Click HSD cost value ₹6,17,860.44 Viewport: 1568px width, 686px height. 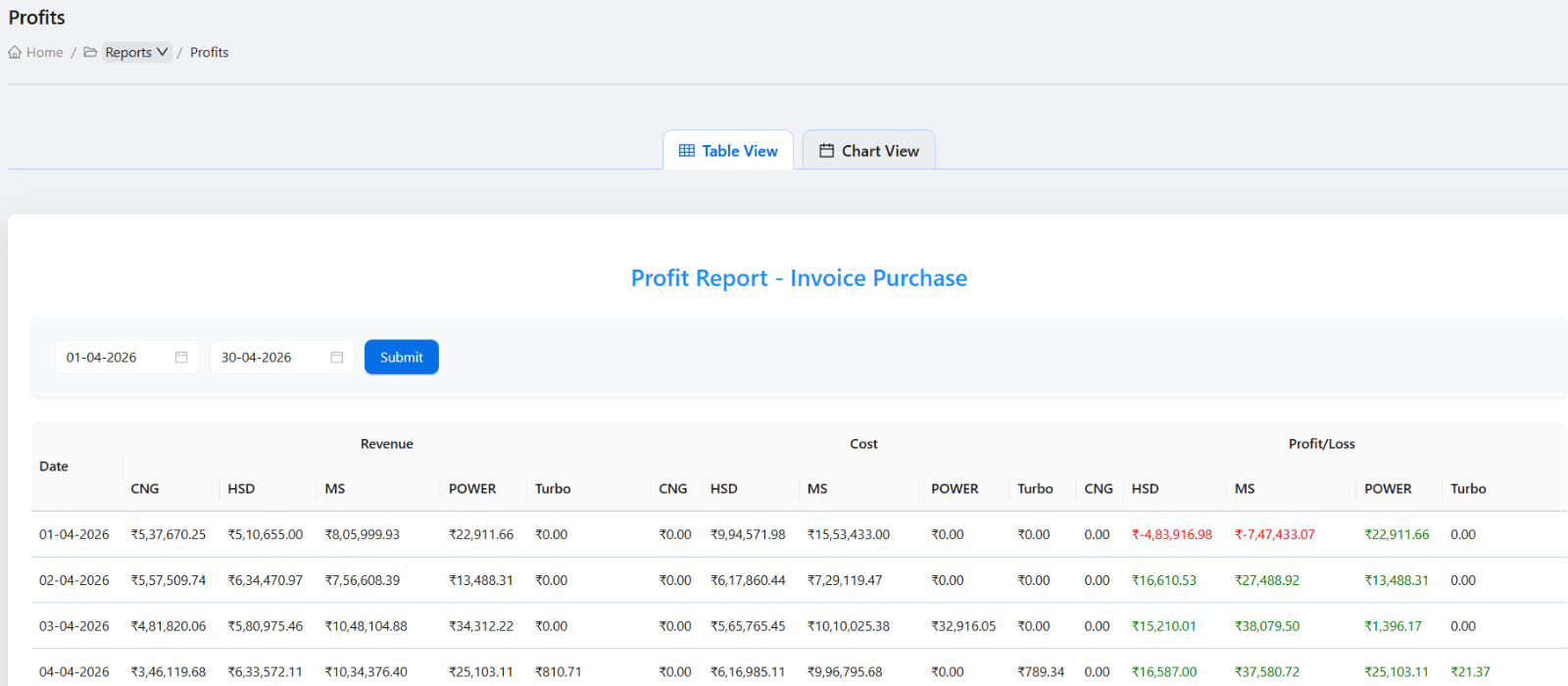[748, 580]
